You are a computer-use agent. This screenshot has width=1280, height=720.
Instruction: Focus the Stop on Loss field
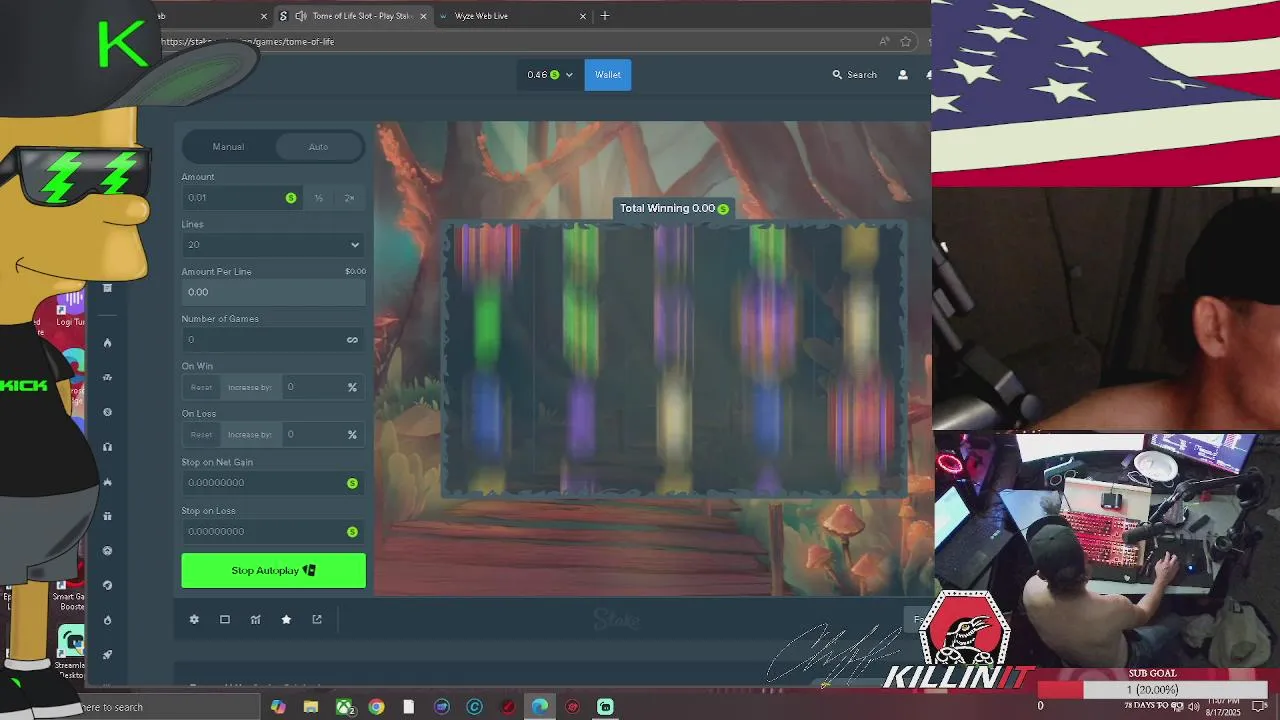pos(273,532)
